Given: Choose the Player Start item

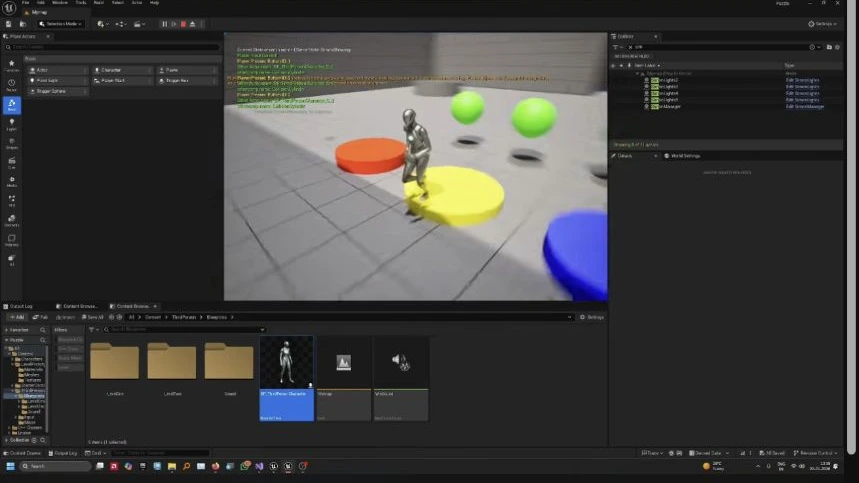Looking at the screenshot, I should coord(122,80).
